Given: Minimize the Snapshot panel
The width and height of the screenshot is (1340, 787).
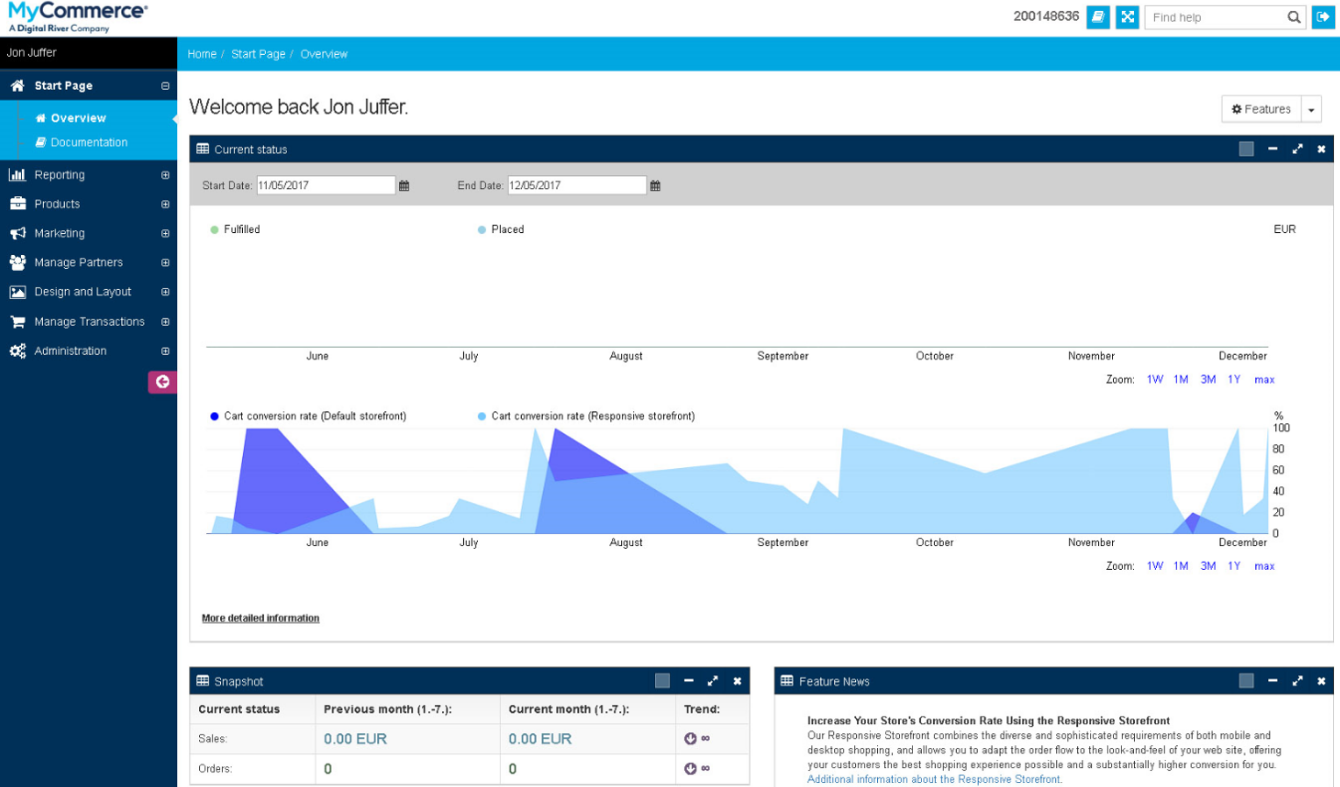Looking at the screenshot, I should [x=688, y=681].
